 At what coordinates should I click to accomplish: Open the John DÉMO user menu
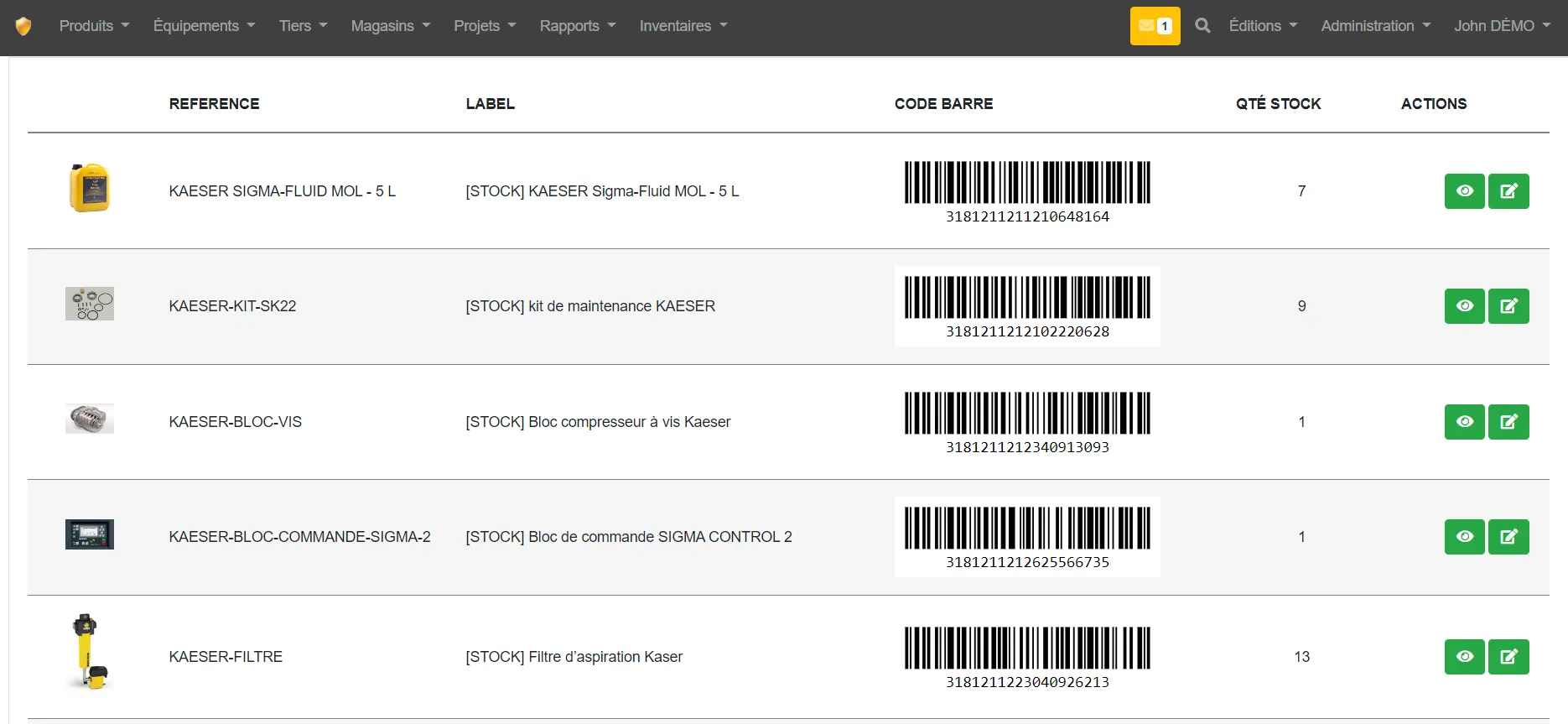pyautogui.click(x=1502, y=26)
